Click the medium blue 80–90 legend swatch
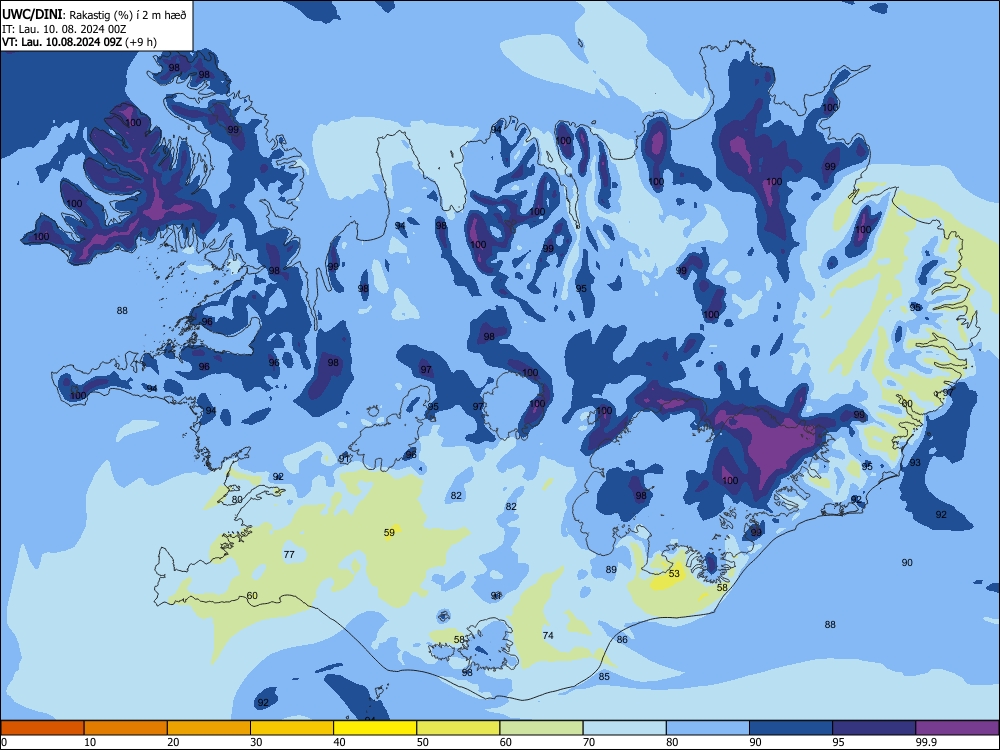1000x750 pixels. click(x=708, y=728)
